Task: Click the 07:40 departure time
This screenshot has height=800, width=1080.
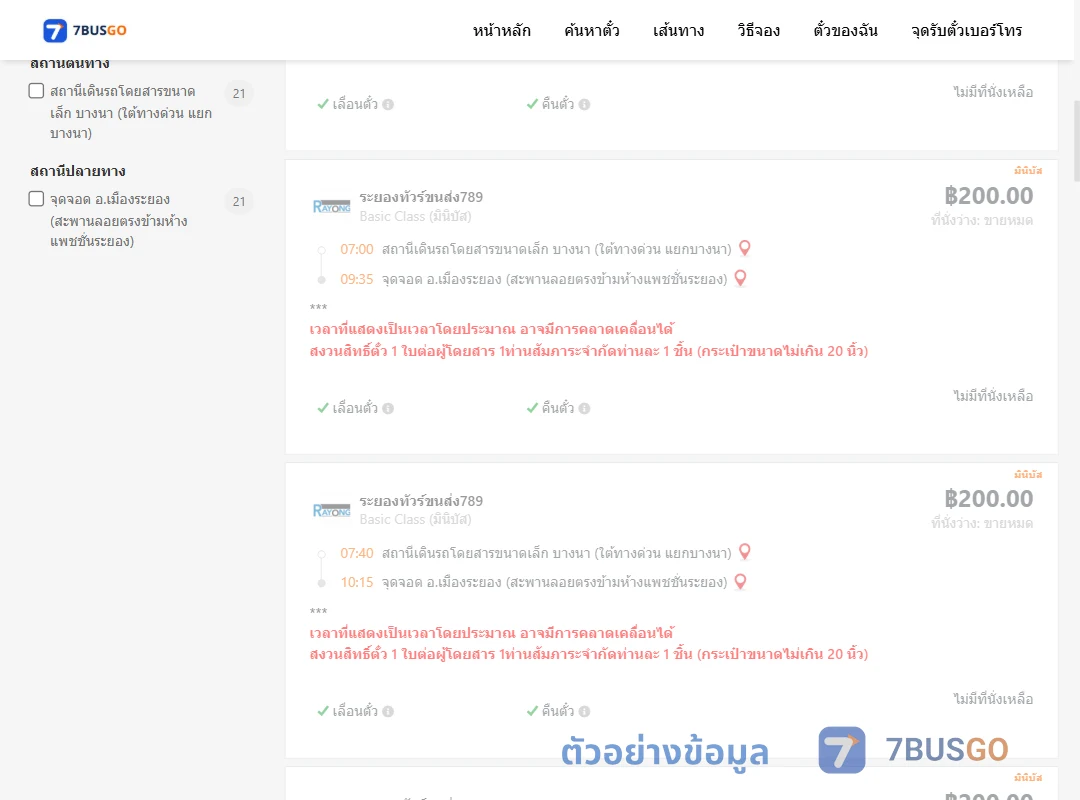Action: (x=357, y=553)
